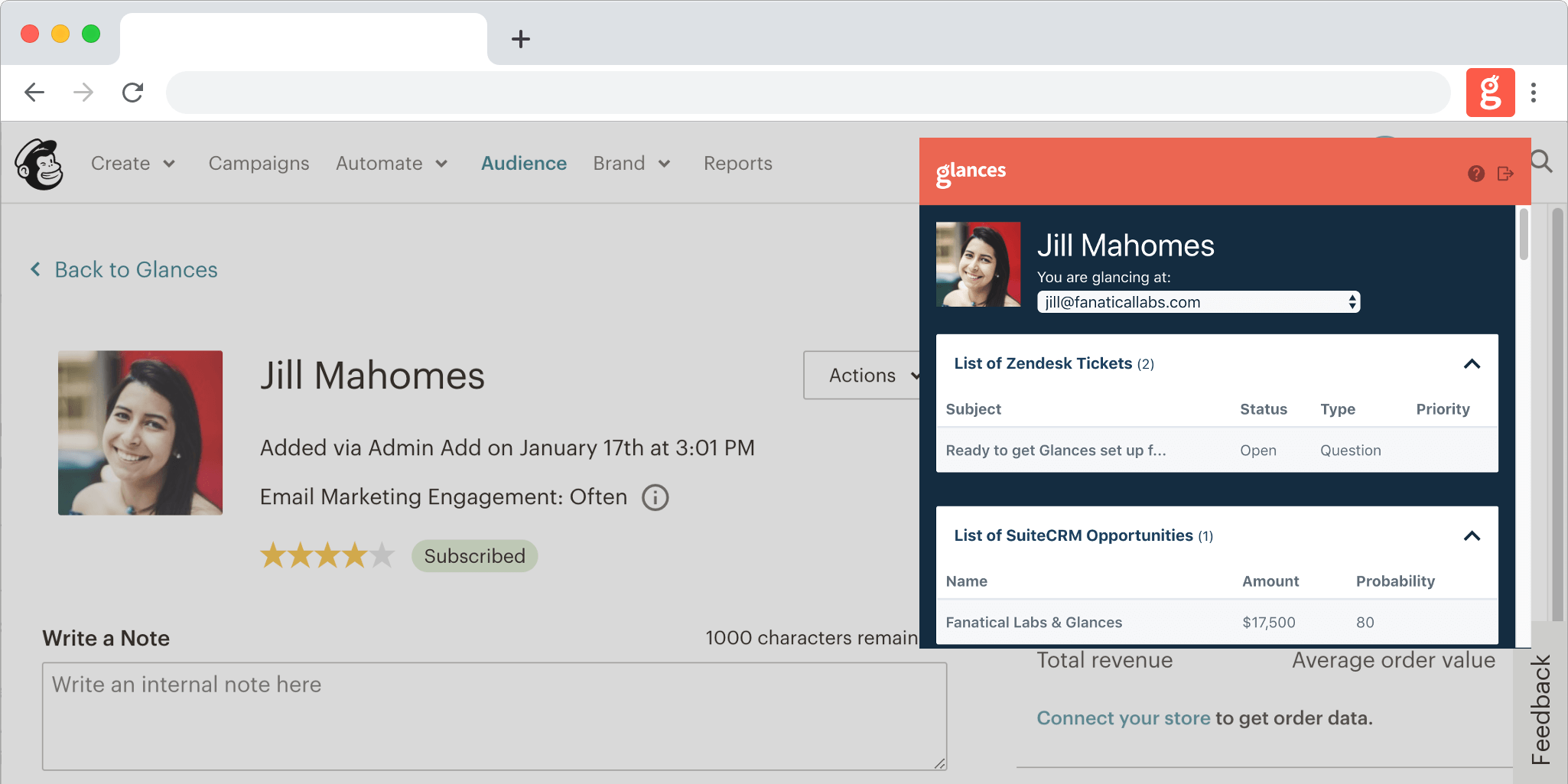This screenshot has width=1568, height=784.
Task: Click Jill Mahomes profile photo in Mailchimp
Action: [140, 433]
